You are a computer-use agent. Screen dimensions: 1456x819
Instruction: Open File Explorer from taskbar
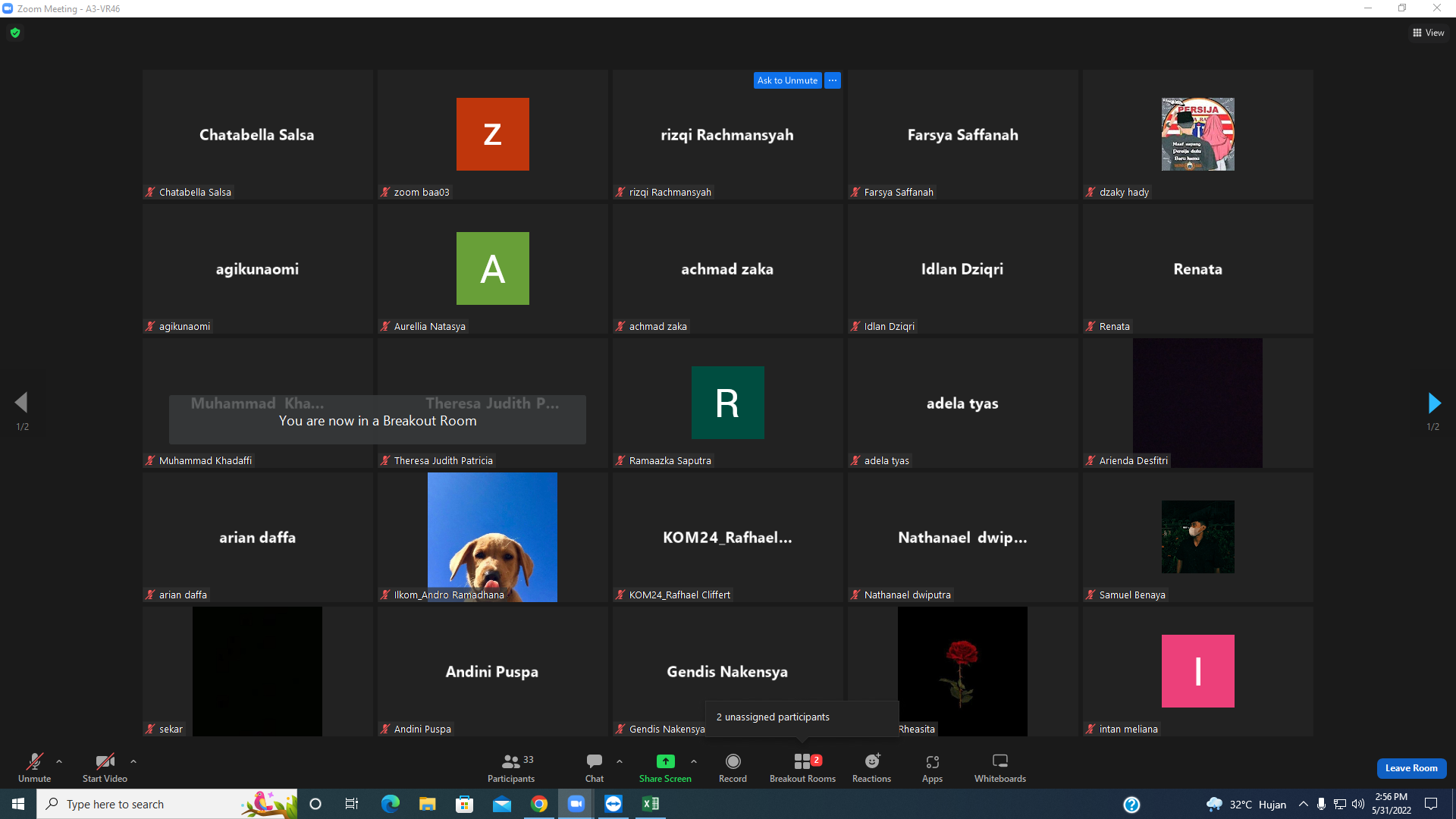coord(427,804)
